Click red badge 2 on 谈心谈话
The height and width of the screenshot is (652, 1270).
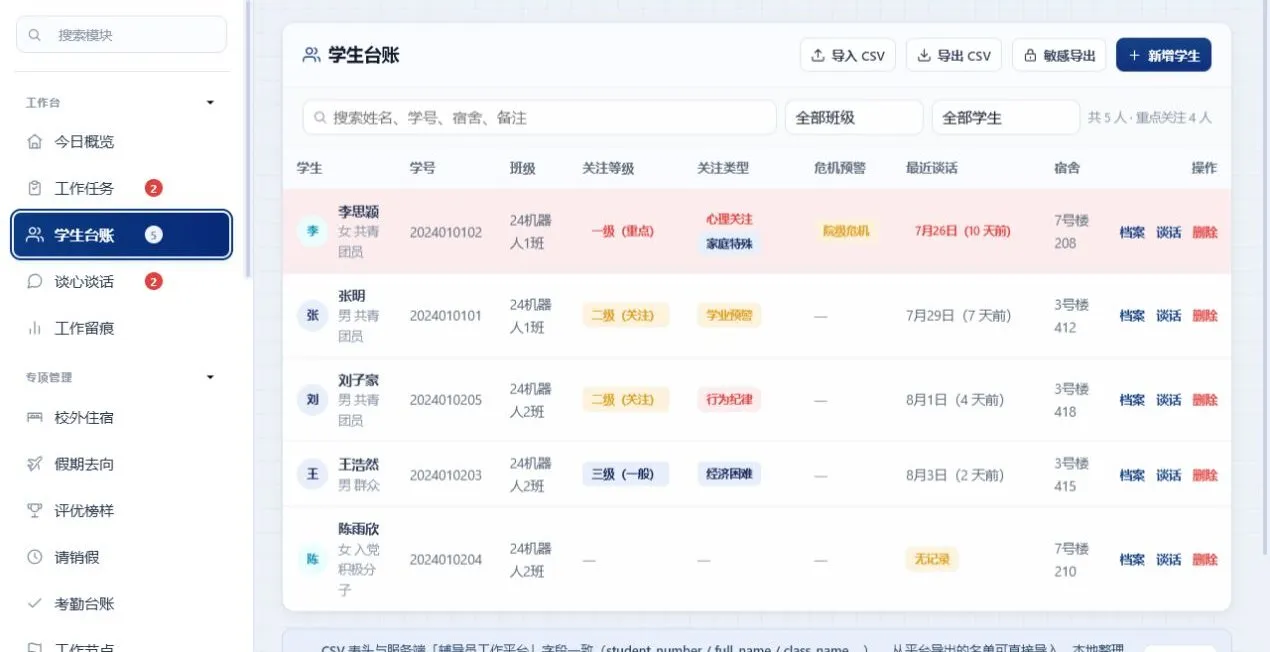tap(153, 281)
